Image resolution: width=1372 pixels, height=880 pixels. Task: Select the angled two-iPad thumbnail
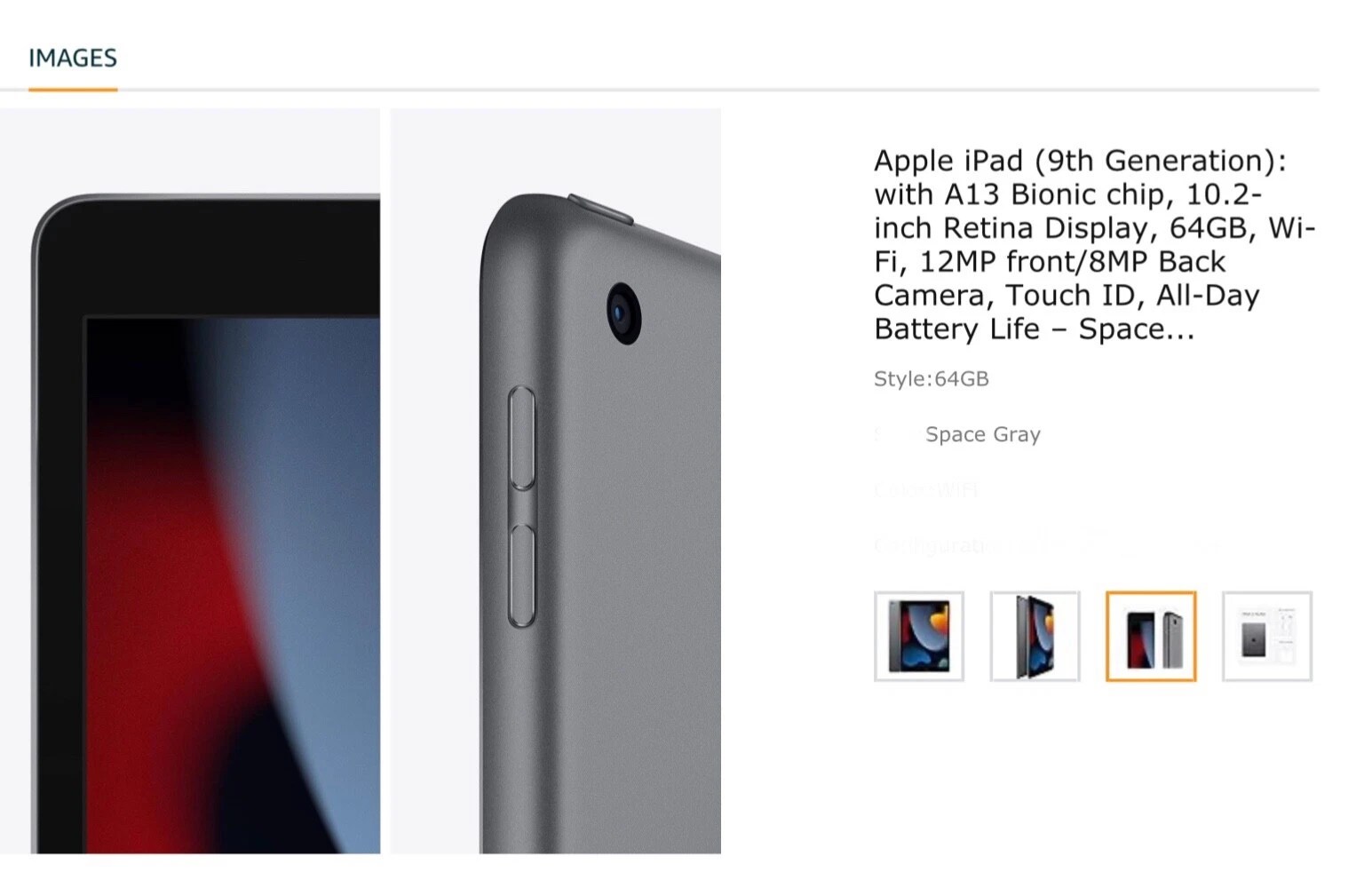click(x=1035, y=637)
